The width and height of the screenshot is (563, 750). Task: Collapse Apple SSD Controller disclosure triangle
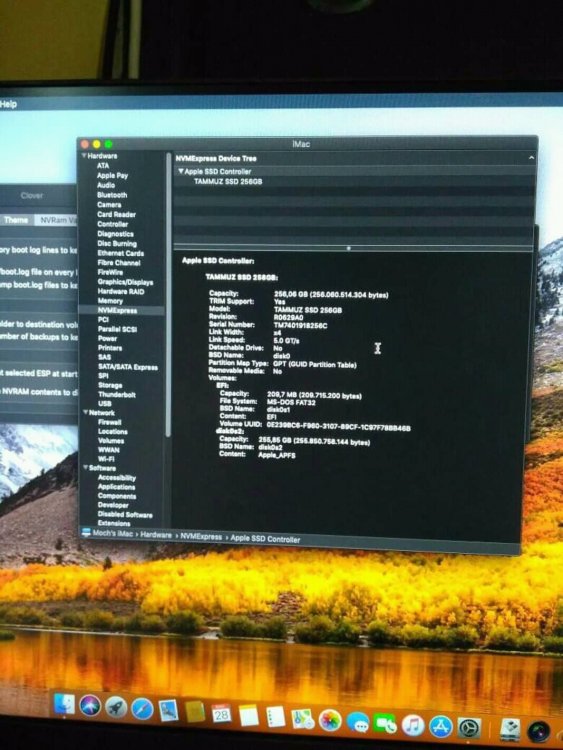tap(181, 171)
